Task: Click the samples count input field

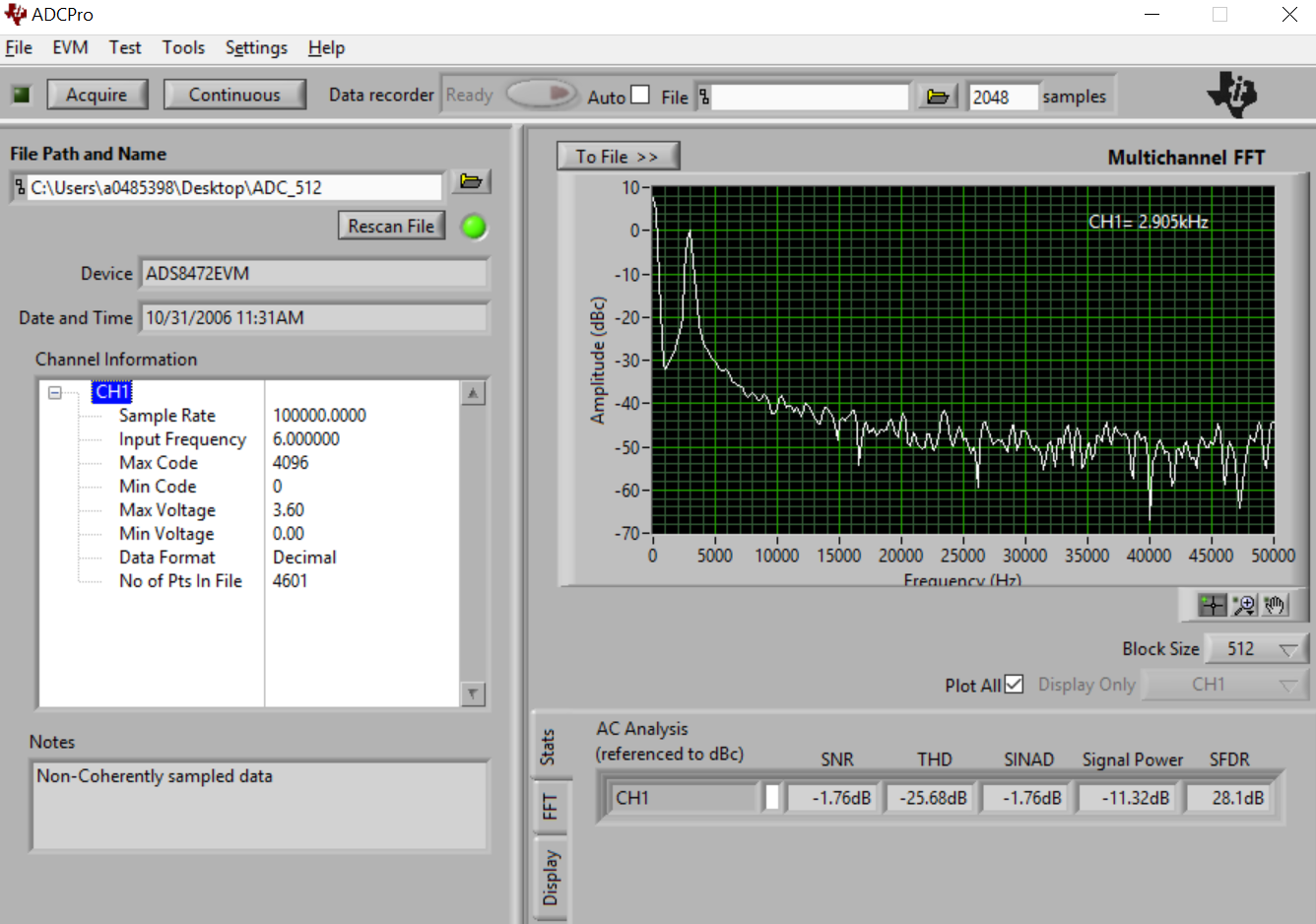Action: click(x=1003, y=97)
